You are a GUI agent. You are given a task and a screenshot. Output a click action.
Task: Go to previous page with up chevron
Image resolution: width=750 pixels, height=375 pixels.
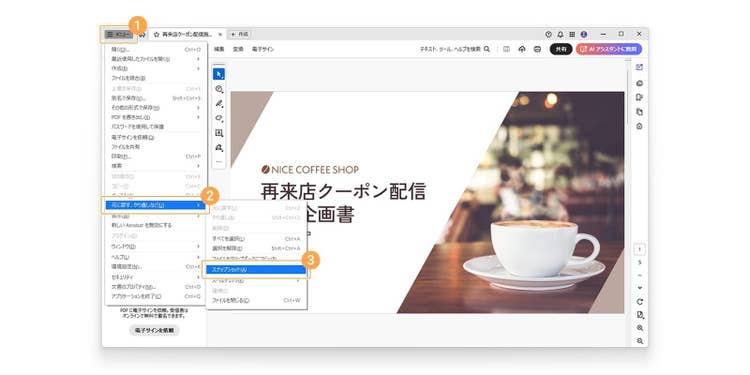tap(640, 276)
